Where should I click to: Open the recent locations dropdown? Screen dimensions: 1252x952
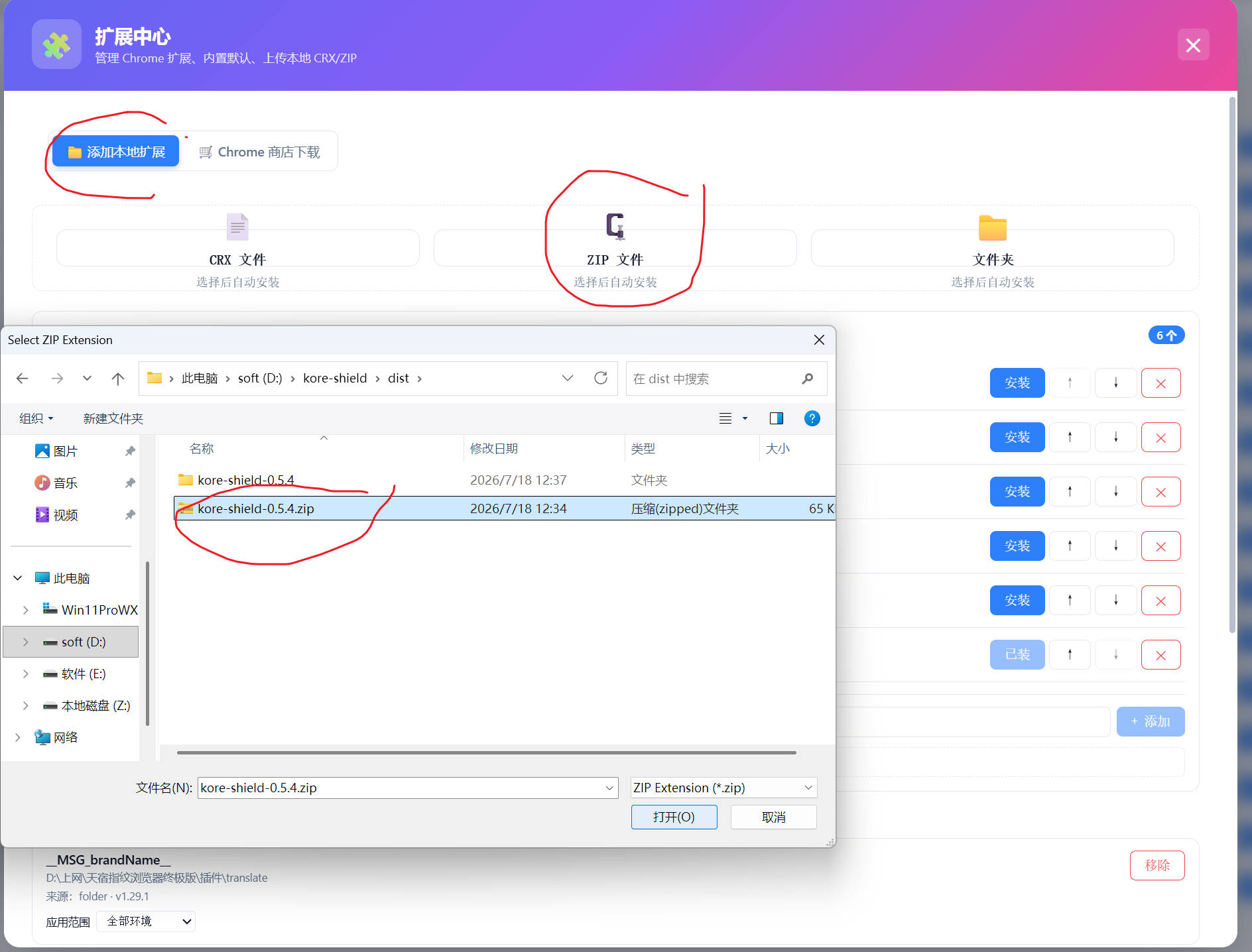87,378
